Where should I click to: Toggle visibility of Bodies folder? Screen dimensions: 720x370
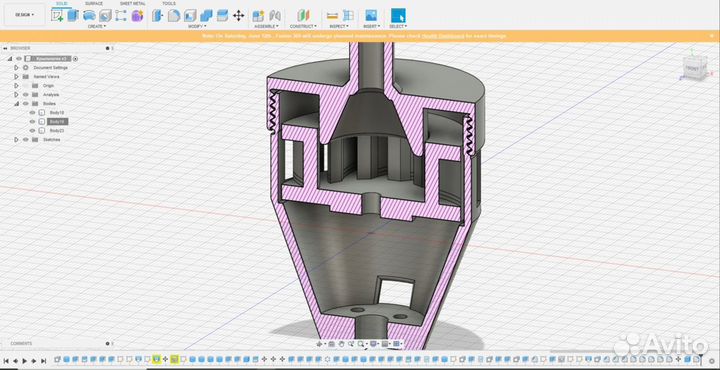point(26,104)
